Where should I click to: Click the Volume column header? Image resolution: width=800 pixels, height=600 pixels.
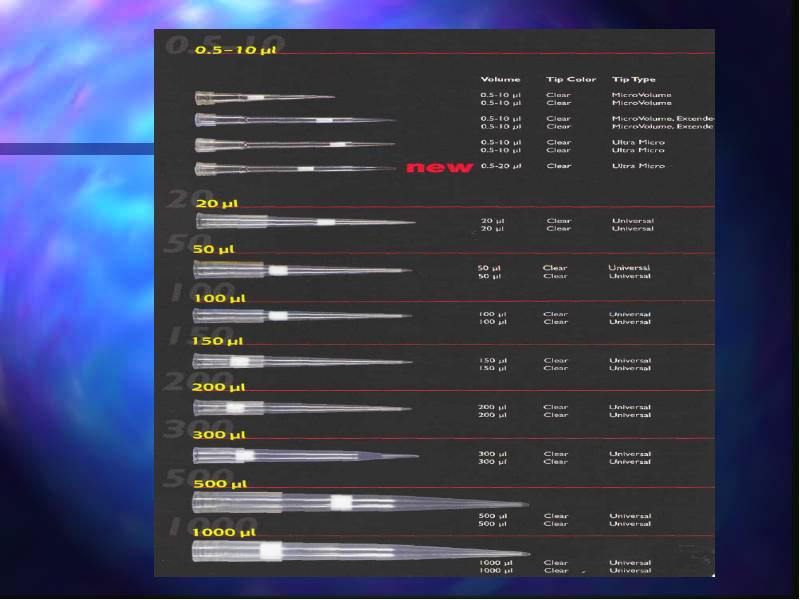(x=501, y=79)
